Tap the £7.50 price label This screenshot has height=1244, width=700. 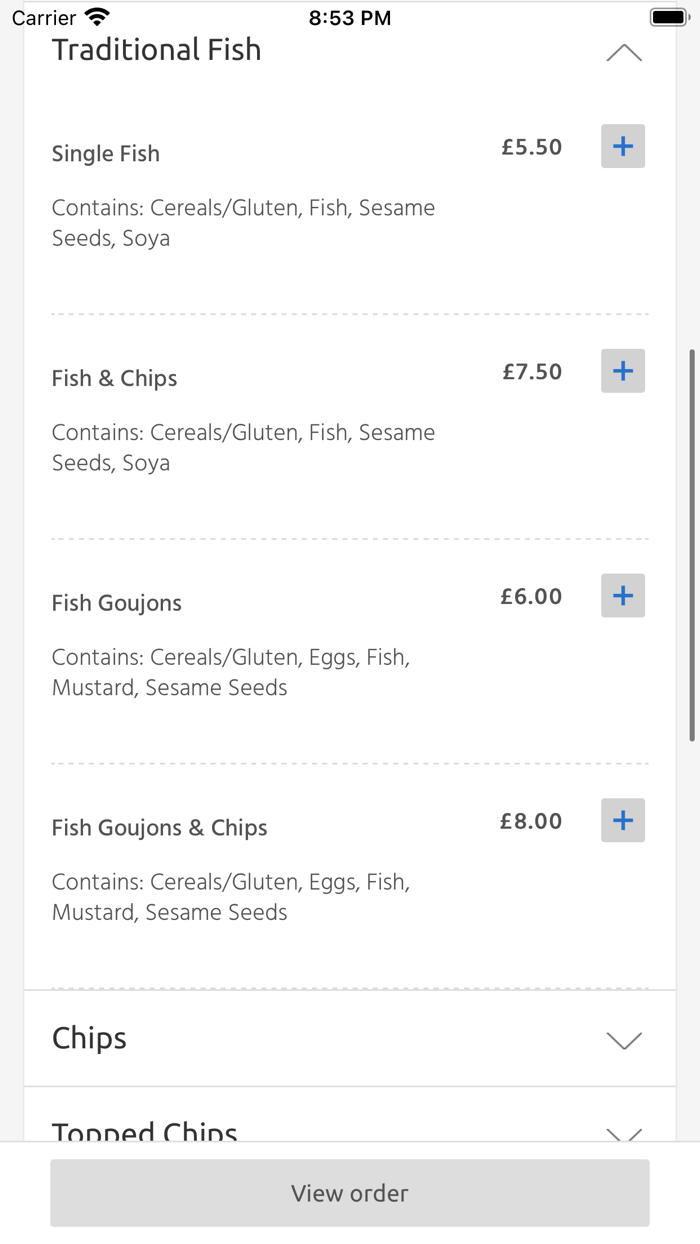[532, 372]
